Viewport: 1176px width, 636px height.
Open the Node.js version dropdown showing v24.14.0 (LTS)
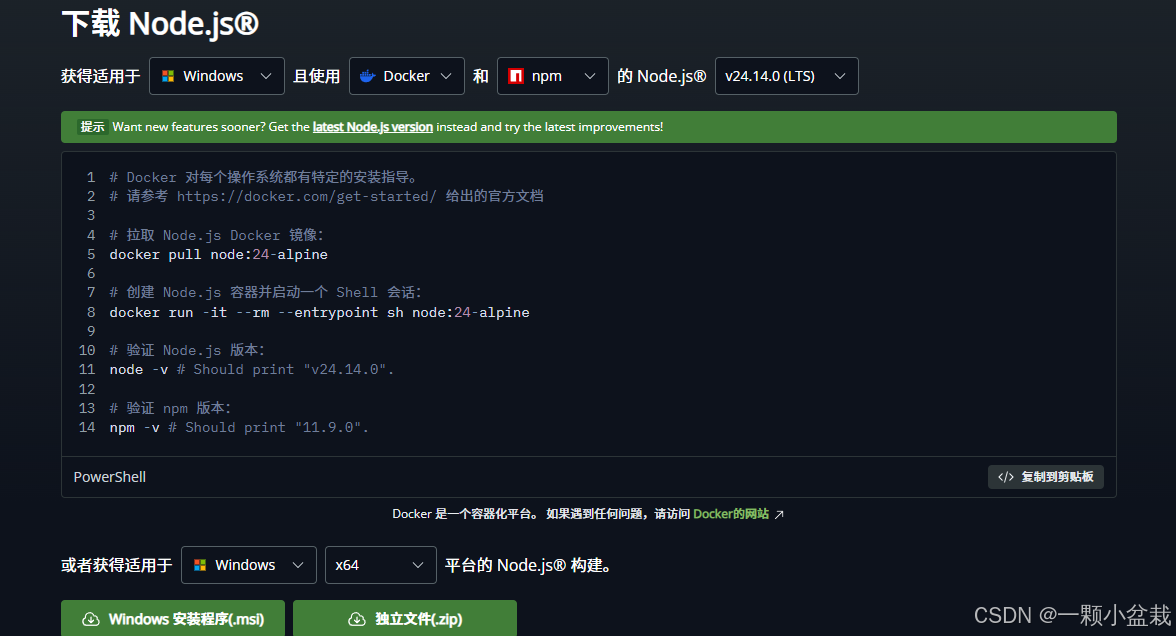pyautogui.click(x=787, y=75)
